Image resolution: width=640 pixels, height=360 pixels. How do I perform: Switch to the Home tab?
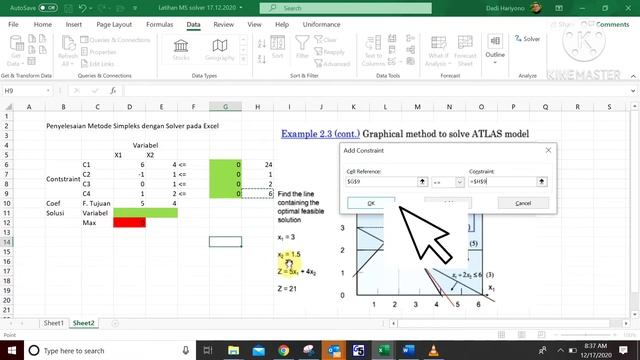tap(42, 24)
